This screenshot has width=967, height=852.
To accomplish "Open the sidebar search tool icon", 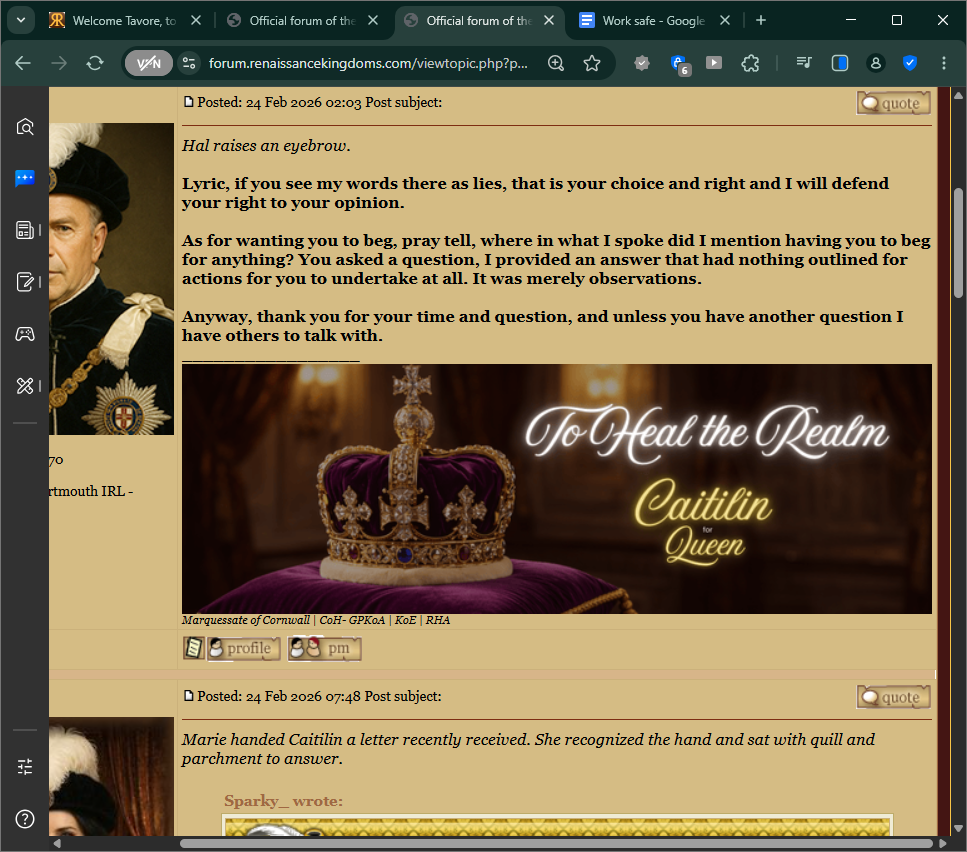I will tap(25, 126).
